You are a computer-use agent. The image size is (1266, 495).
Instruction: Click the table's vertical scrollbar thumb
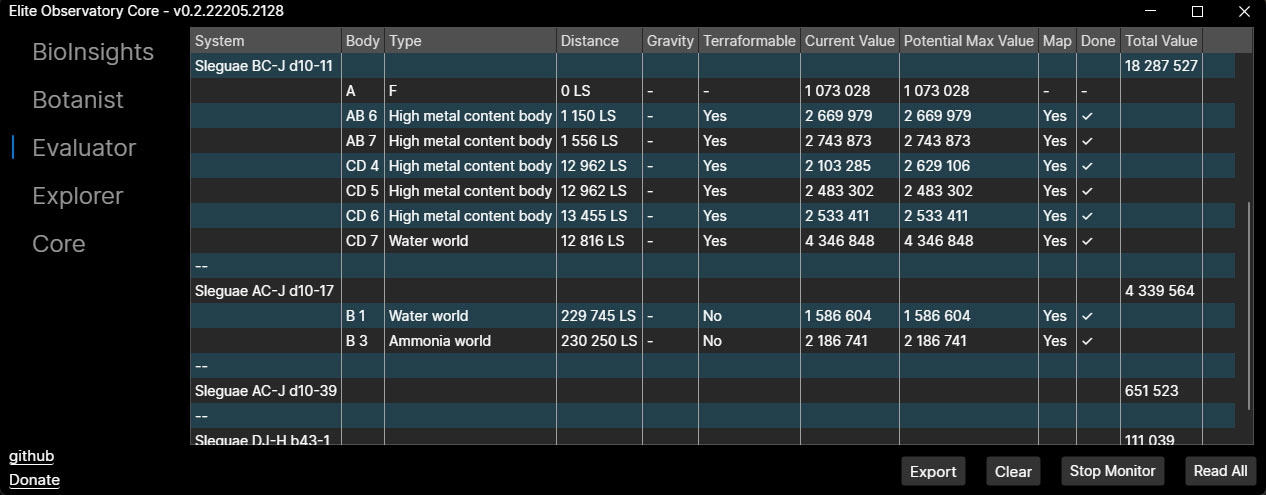click(1247, 305)
